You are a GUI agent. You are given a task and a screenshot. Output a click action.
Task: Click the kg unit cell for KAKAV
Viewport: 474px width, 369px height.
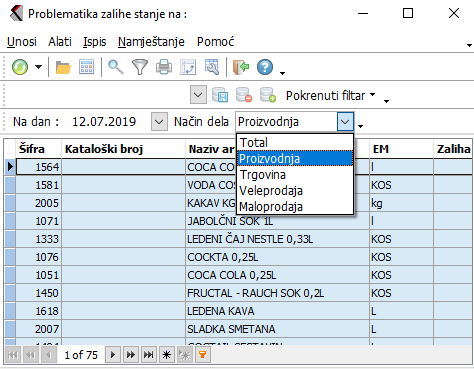[x=401, y=203]
